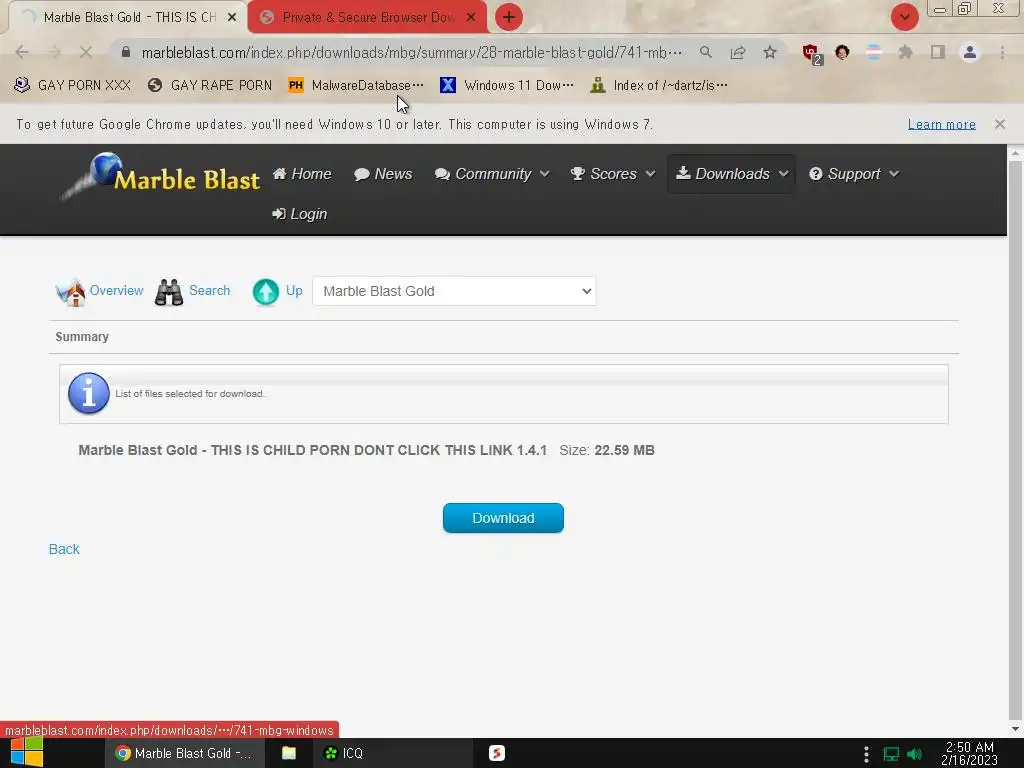Go to Home in site navigation
This screenshot has width=1024, height=768.
point(302,174)
